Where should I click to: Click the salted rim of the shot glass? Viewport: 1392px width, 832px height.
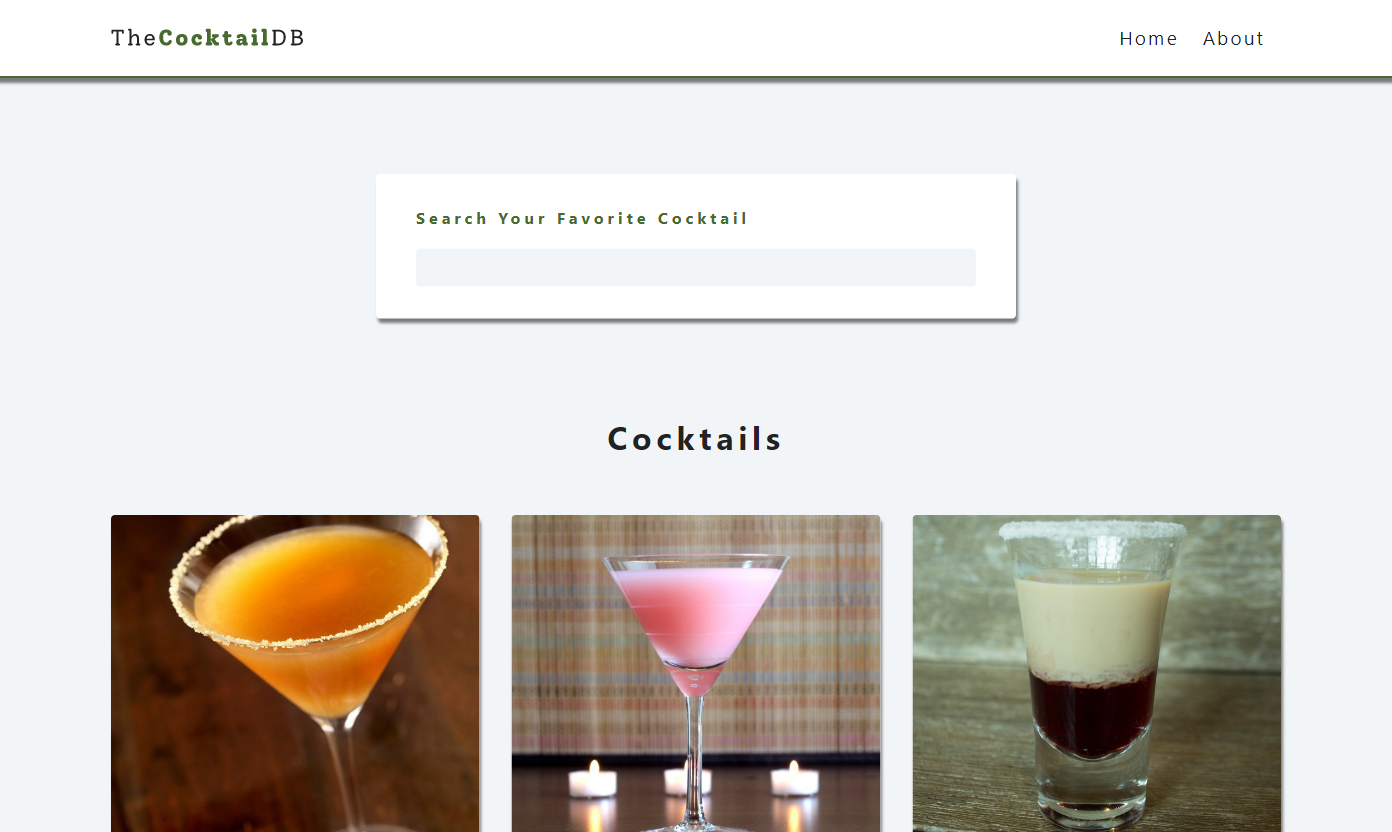tap(1093, 531)
